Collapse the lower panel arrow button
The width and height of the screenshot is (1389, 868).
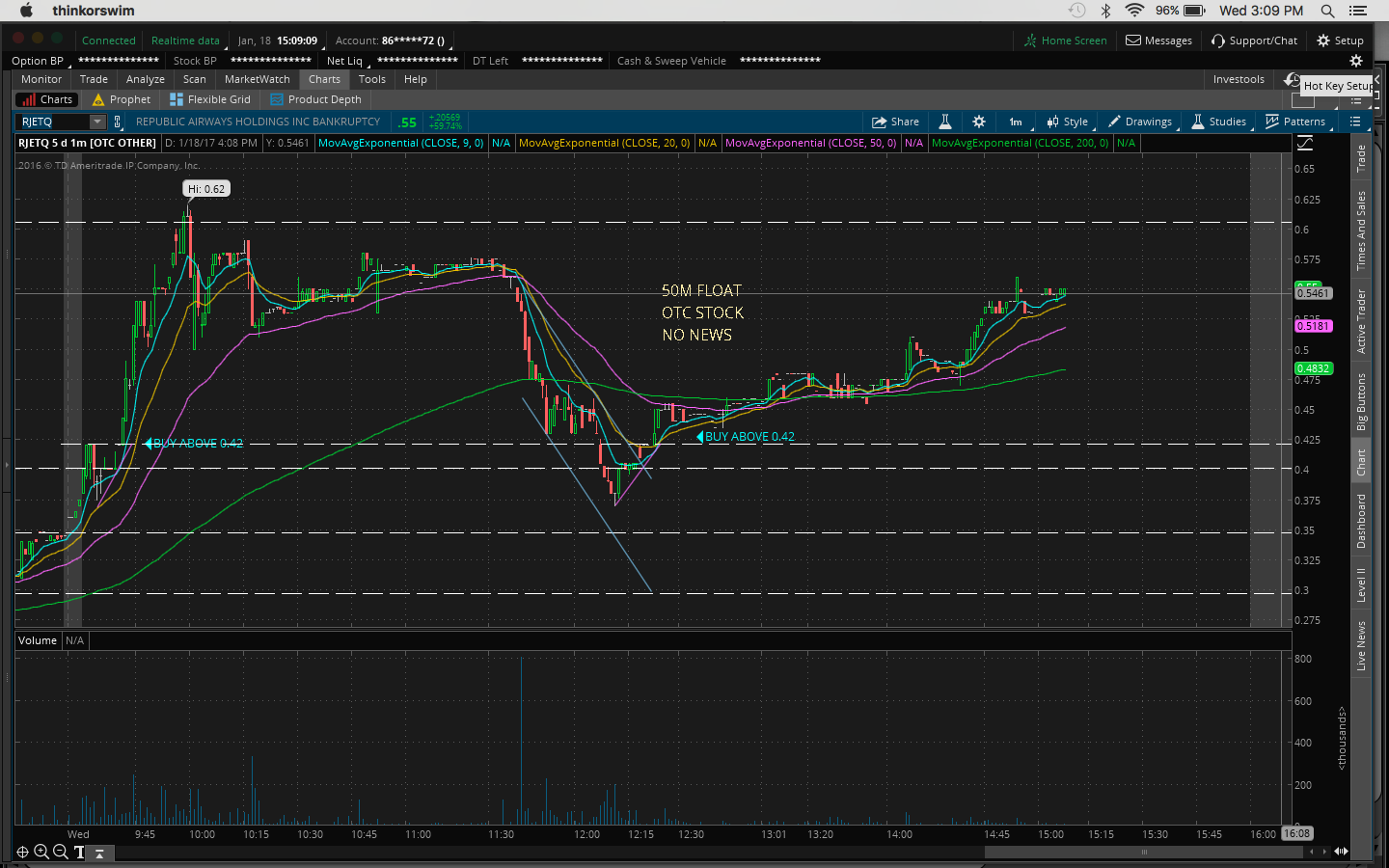99,854
